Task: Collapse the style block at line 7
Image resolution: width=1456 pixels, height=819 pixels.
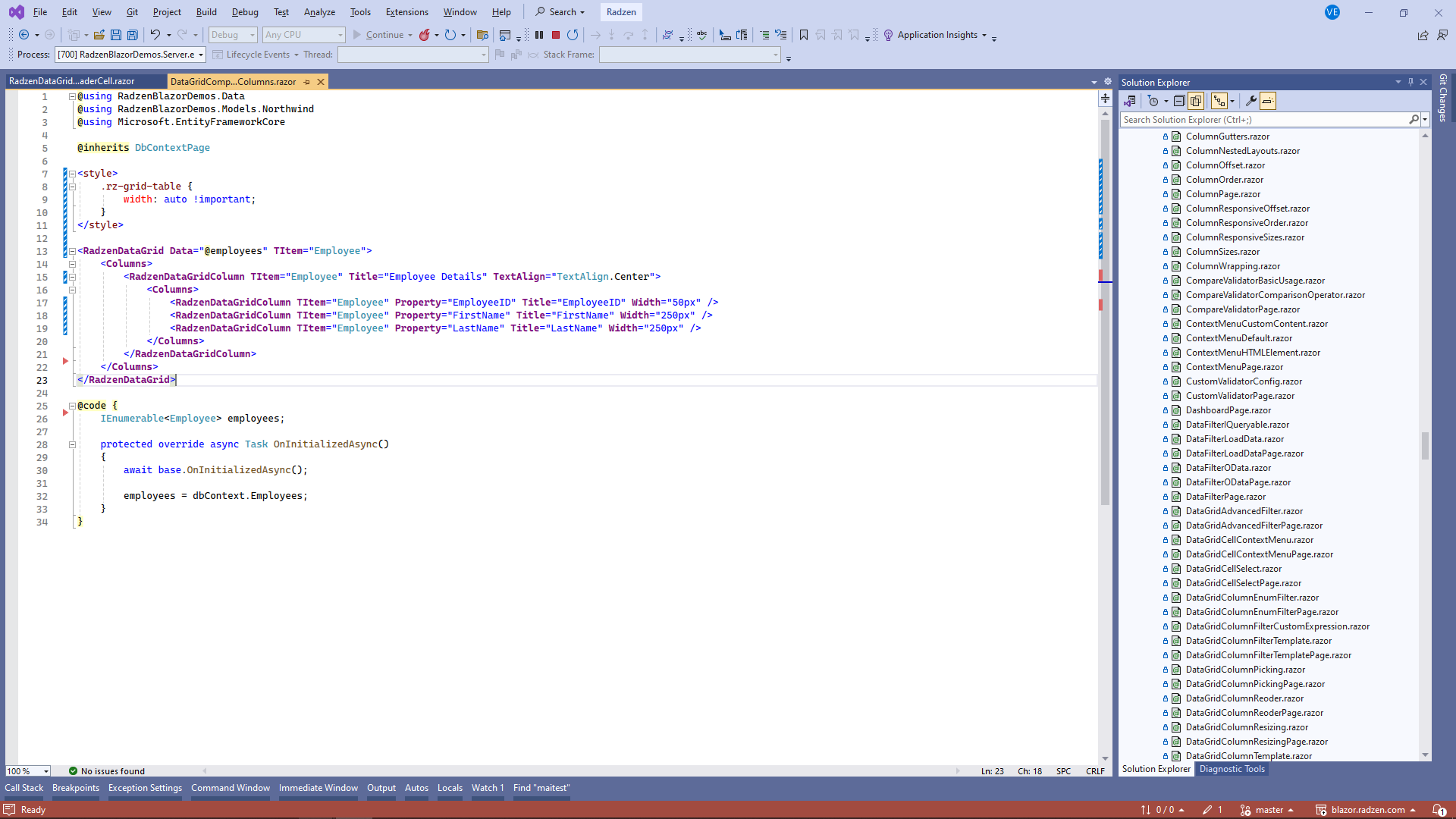Action: [72, 174]
